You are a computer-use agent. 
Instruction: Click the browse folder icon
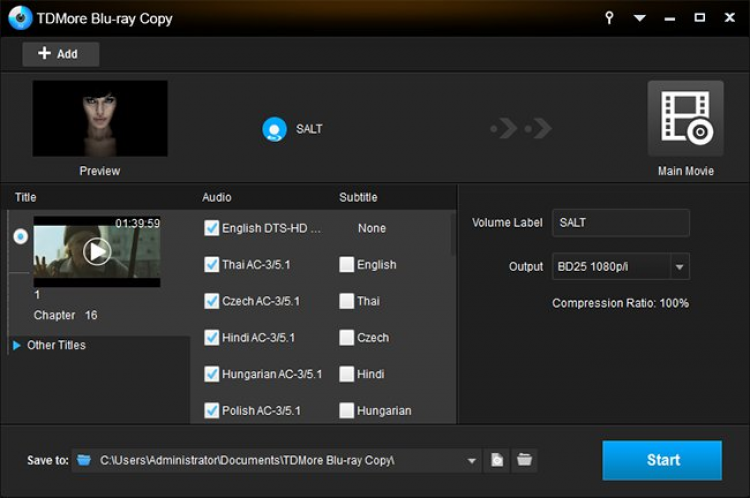click(x=524, y=460)
